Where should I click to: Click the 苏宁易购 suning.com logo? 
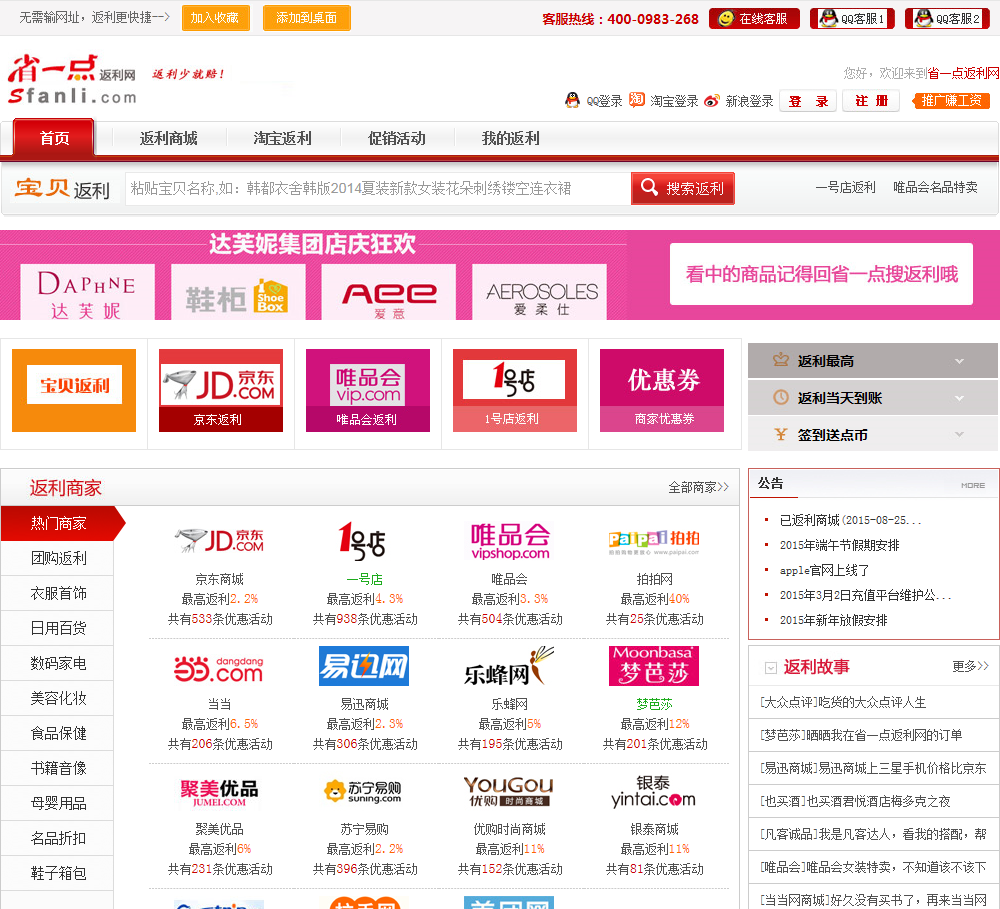(364, 792)
